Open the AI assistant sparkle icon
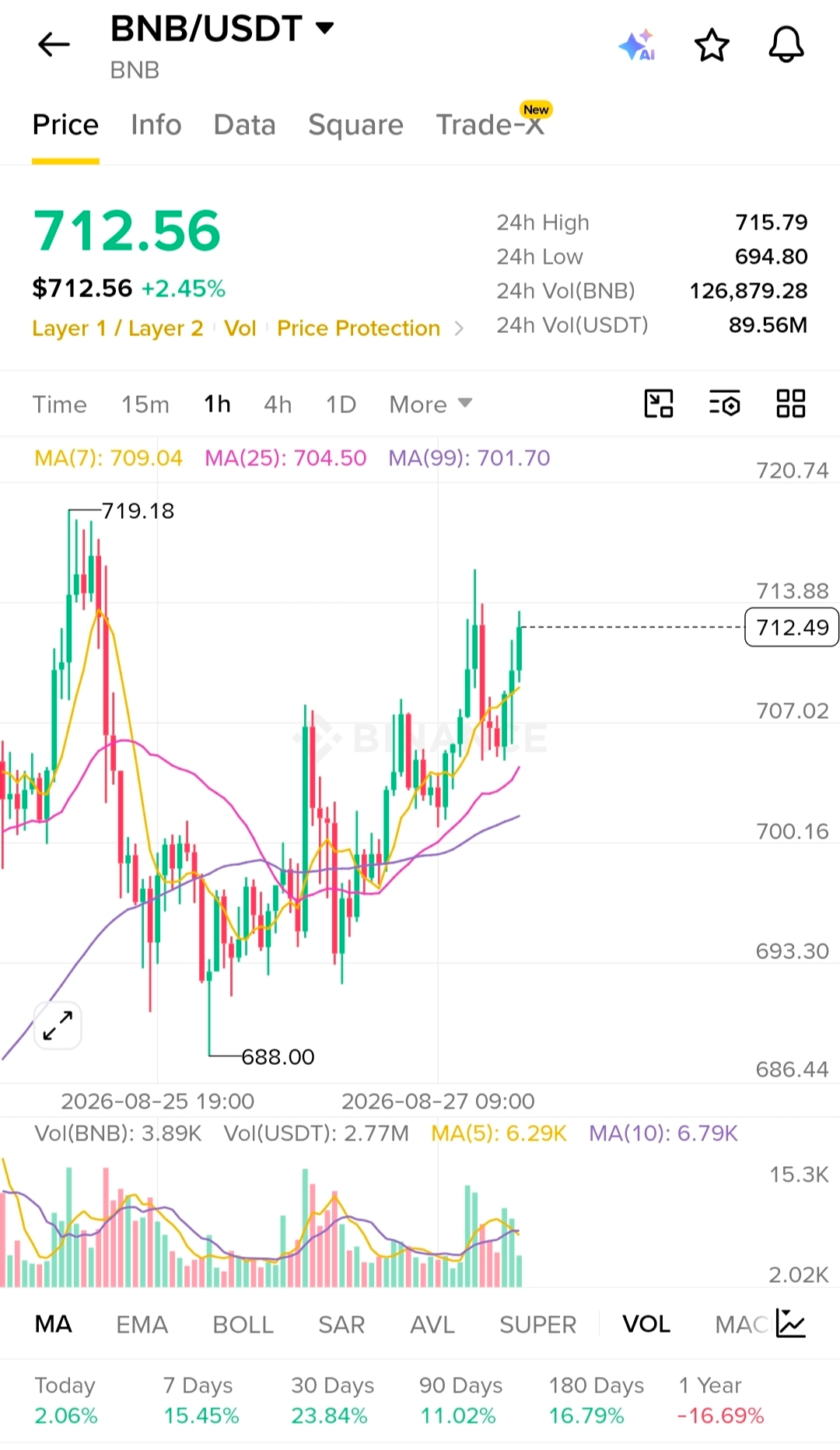The height and width of the screenshot is (1450, 840). (637, 45)
